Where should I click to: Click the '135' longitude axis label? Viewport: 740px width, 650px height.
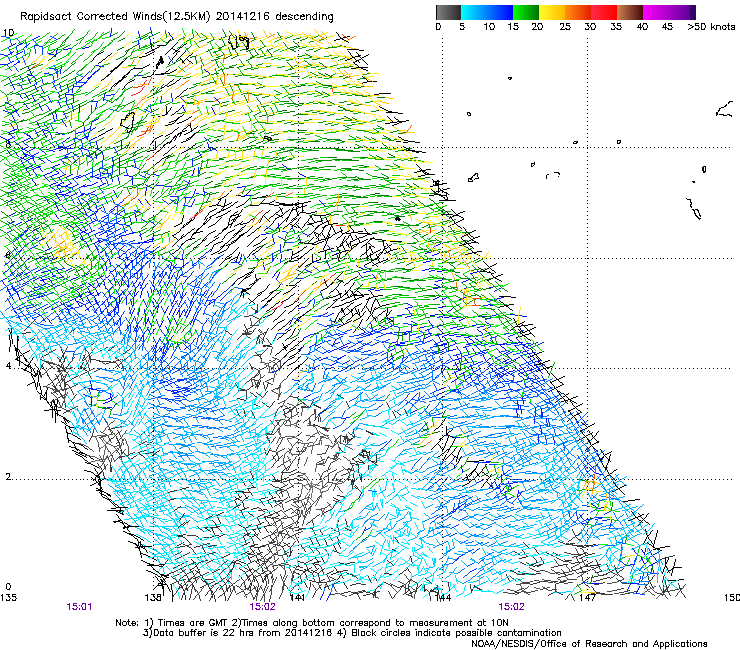coord(8,598)
